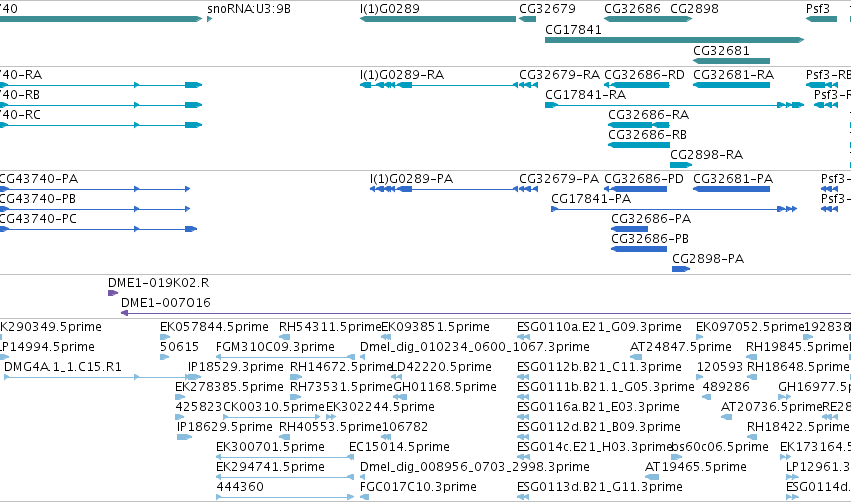Select the GH01168.5prime EST label
The width and height of the screenshot is (851, 502).
coord(445,387)
